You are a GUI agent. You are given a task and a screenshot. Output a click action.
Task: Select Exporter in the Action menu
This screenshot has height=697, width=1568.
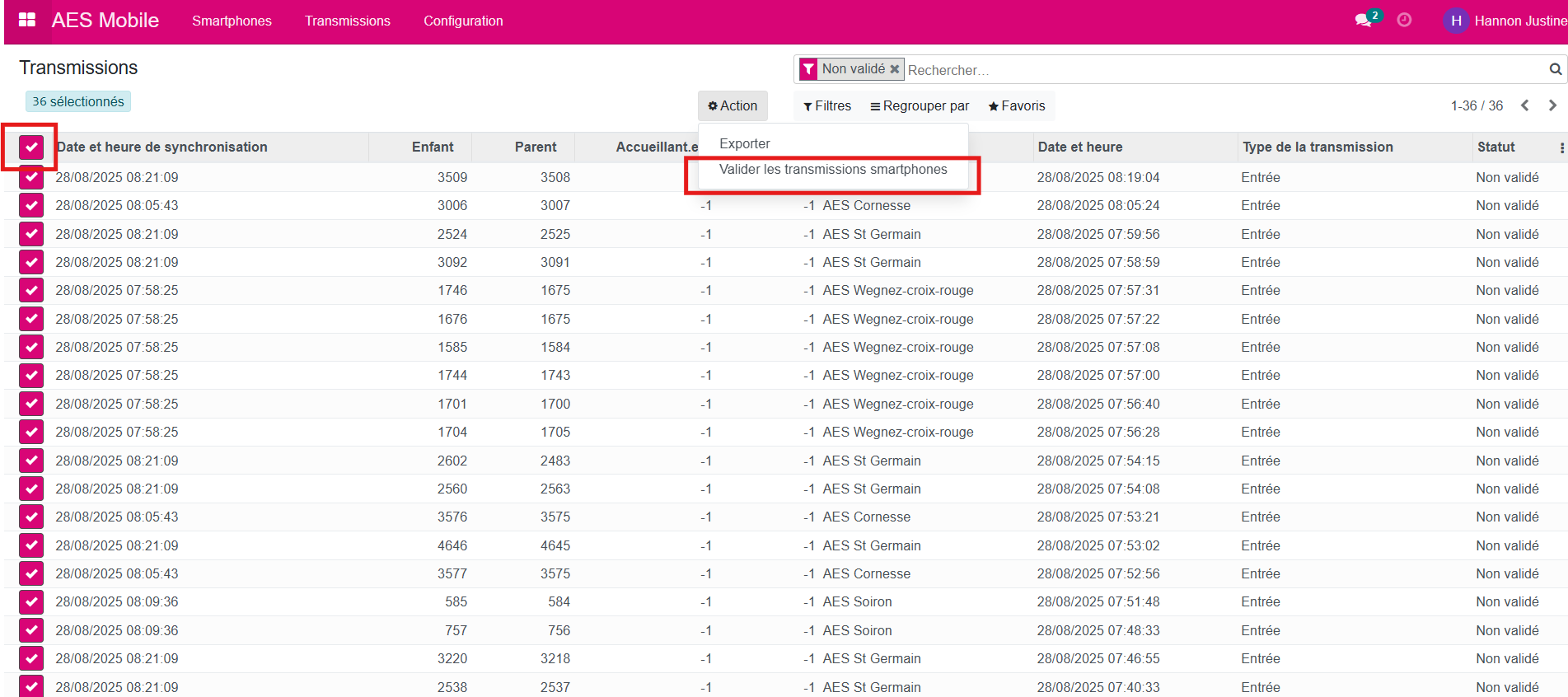[745, 143]
